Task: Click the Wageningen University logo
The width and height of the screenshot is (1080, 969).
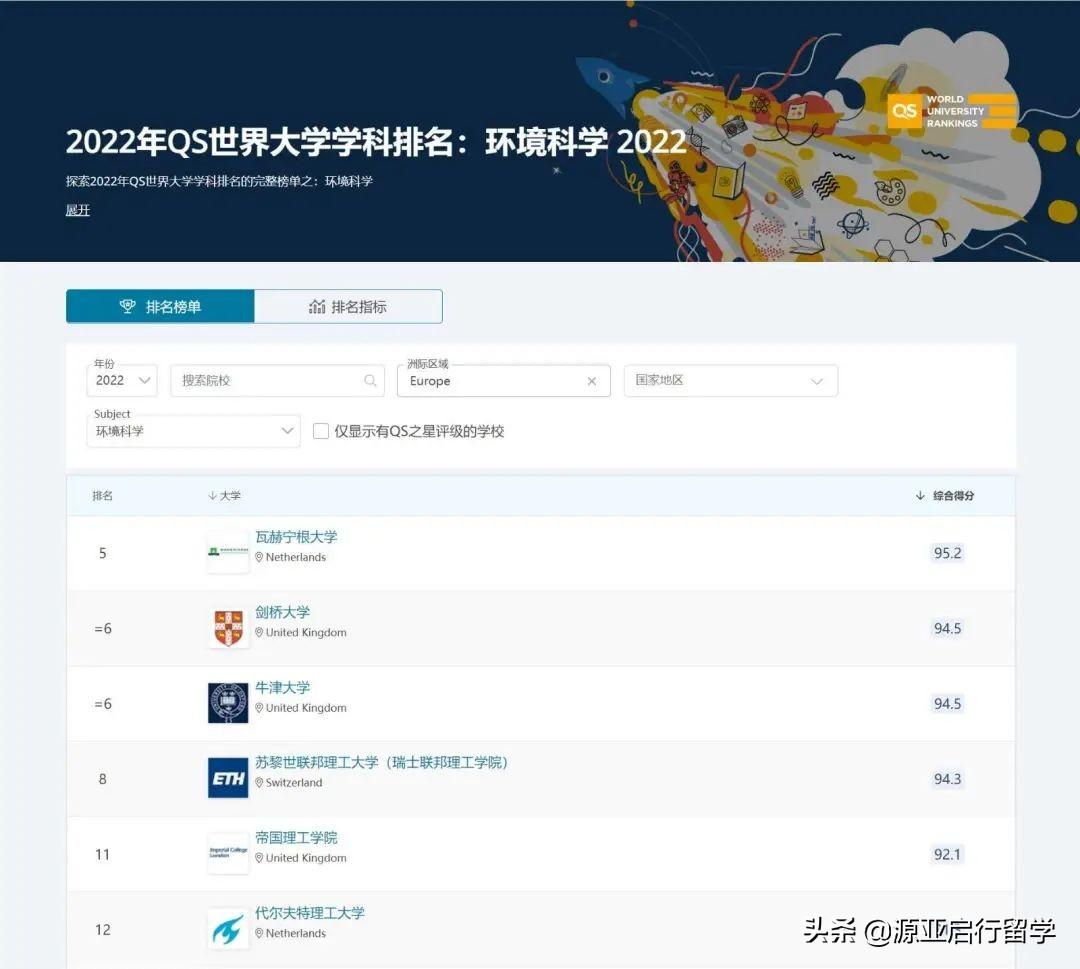Action: coord(228,552)
